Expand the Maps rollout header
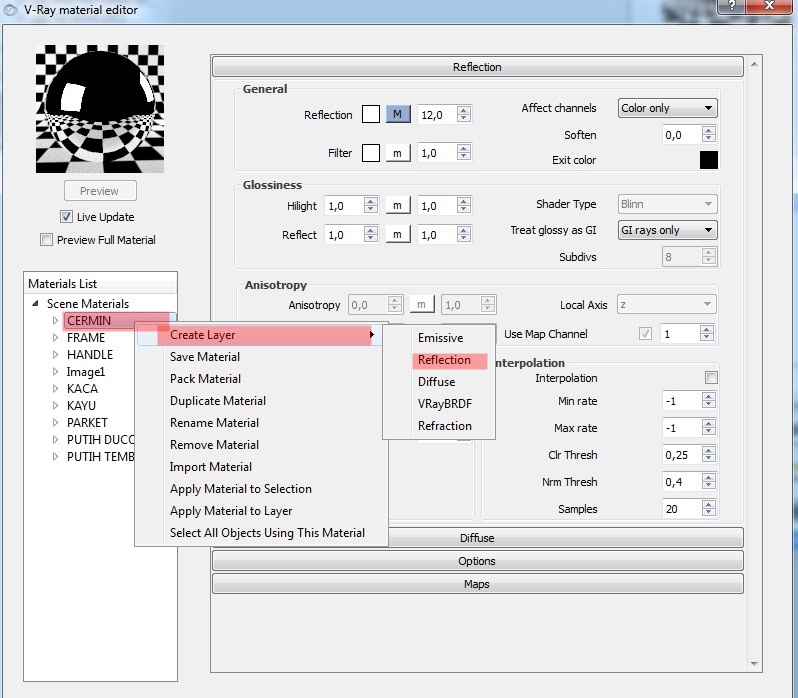The height and width of the screenshot is (698, 798). pyautogui.click(x=477, y=584)
